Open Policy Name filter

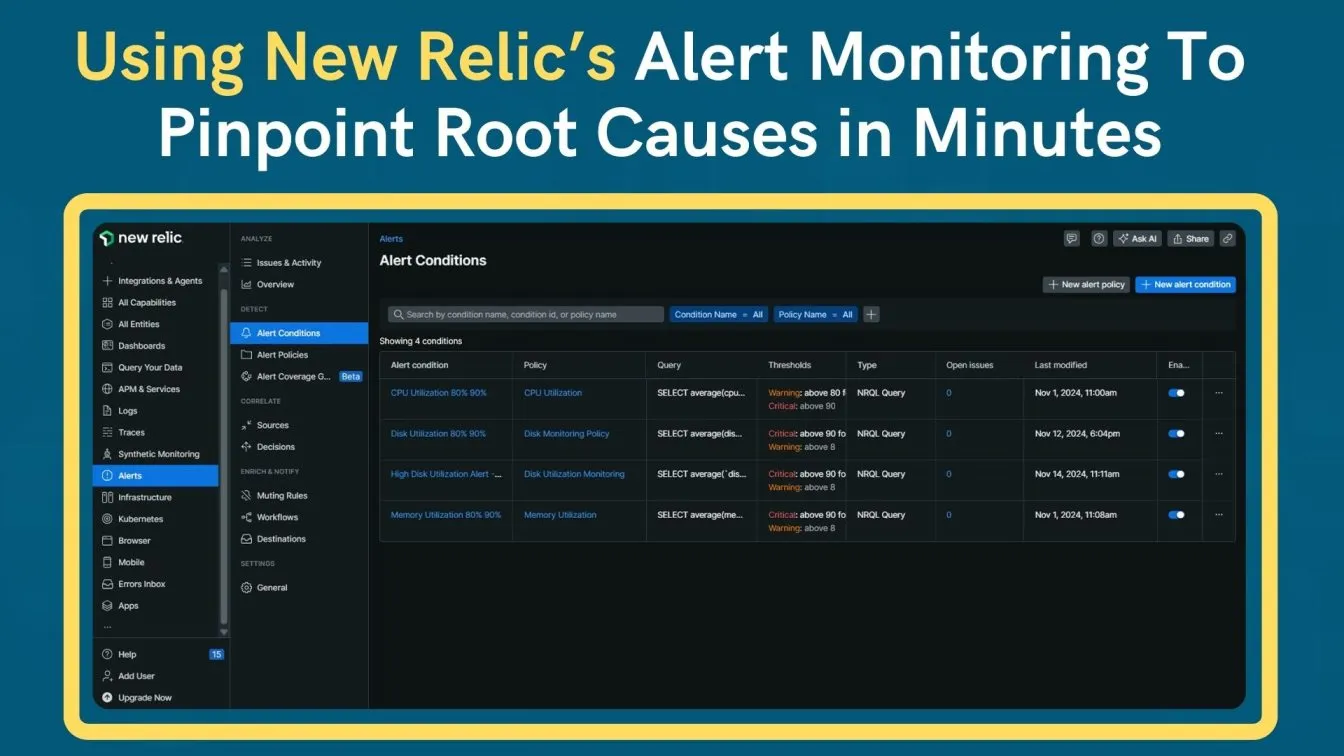pyautogui.click(x=815, y=314)
